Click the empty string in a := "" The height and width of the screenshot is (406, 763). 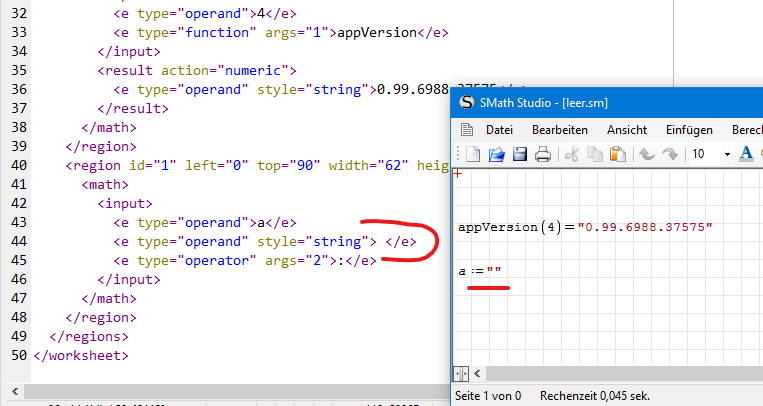tap(494, 272)
